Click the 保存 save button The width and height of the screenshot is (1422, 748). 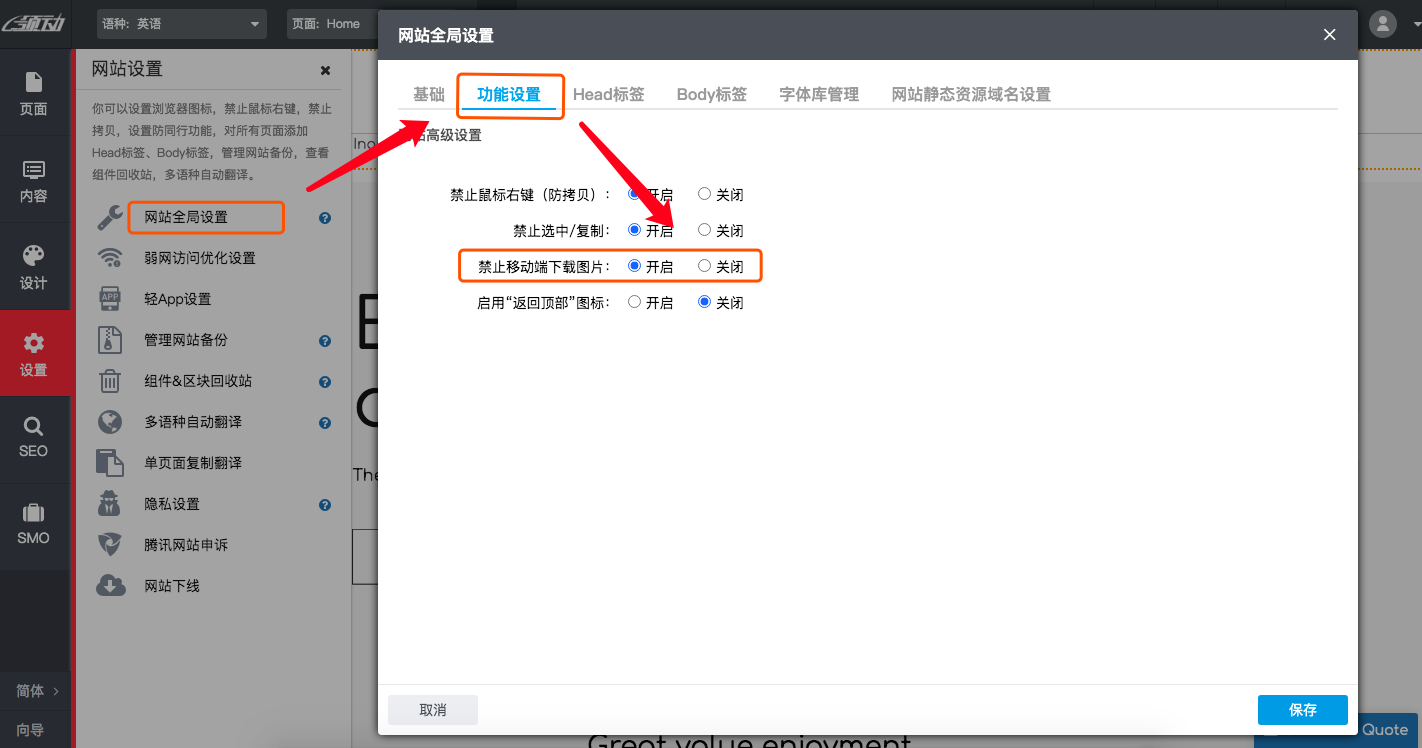pyautogui.click(x=1302, y=710)
